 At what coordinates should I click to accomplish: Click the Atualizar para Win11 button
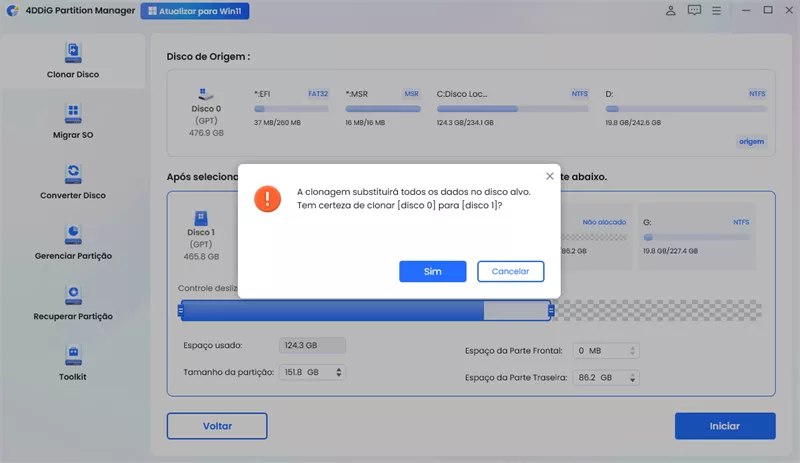click(x=195, y=12)
